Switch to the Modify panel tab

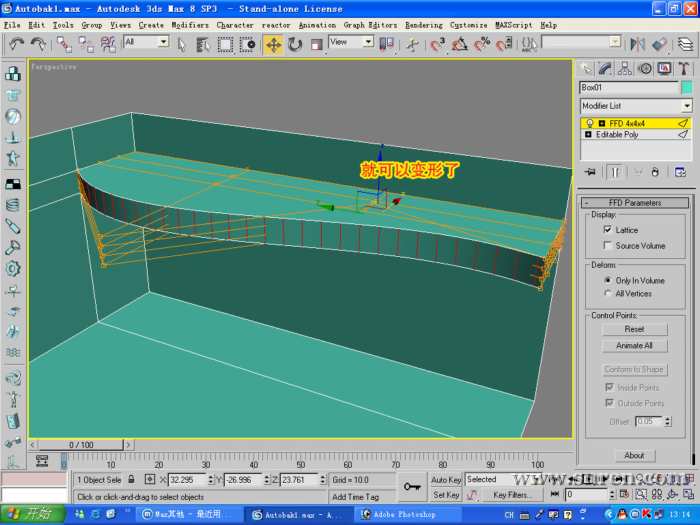pyautogui.click(x=605, y=69)
